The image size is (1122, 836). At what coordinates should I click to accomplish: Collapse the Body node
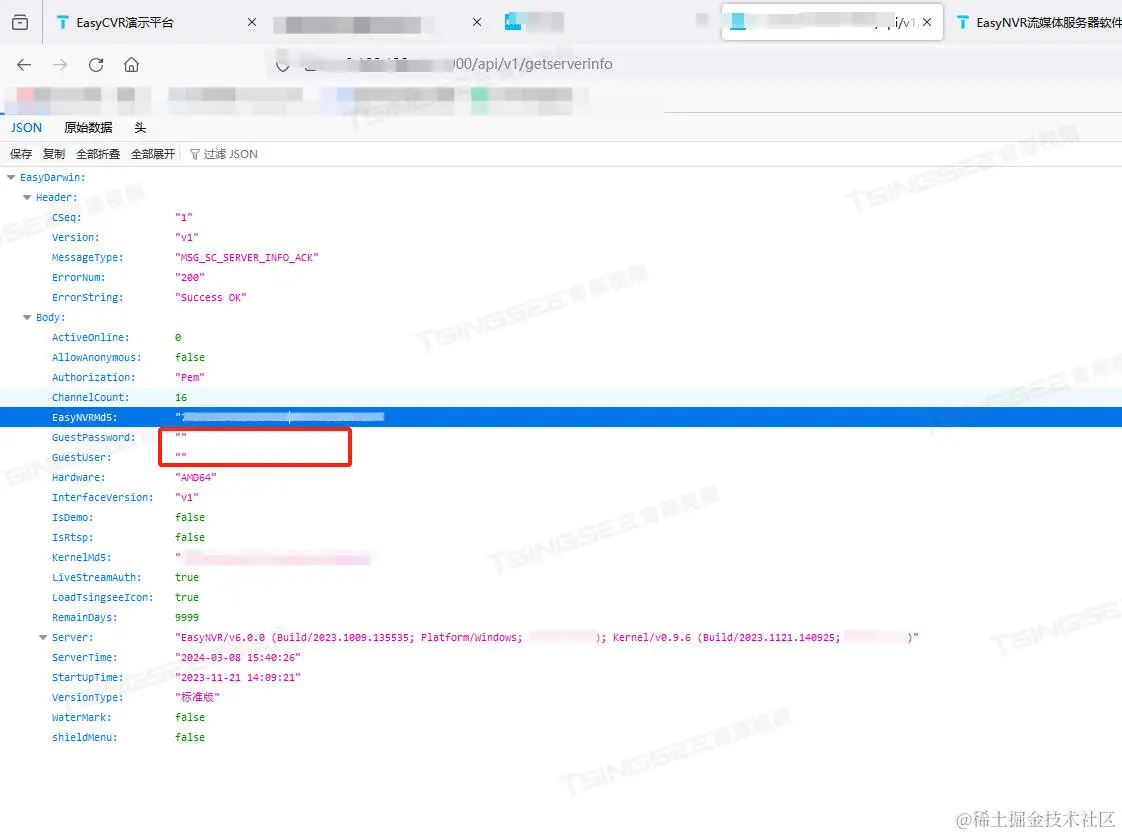coord(26,318)
